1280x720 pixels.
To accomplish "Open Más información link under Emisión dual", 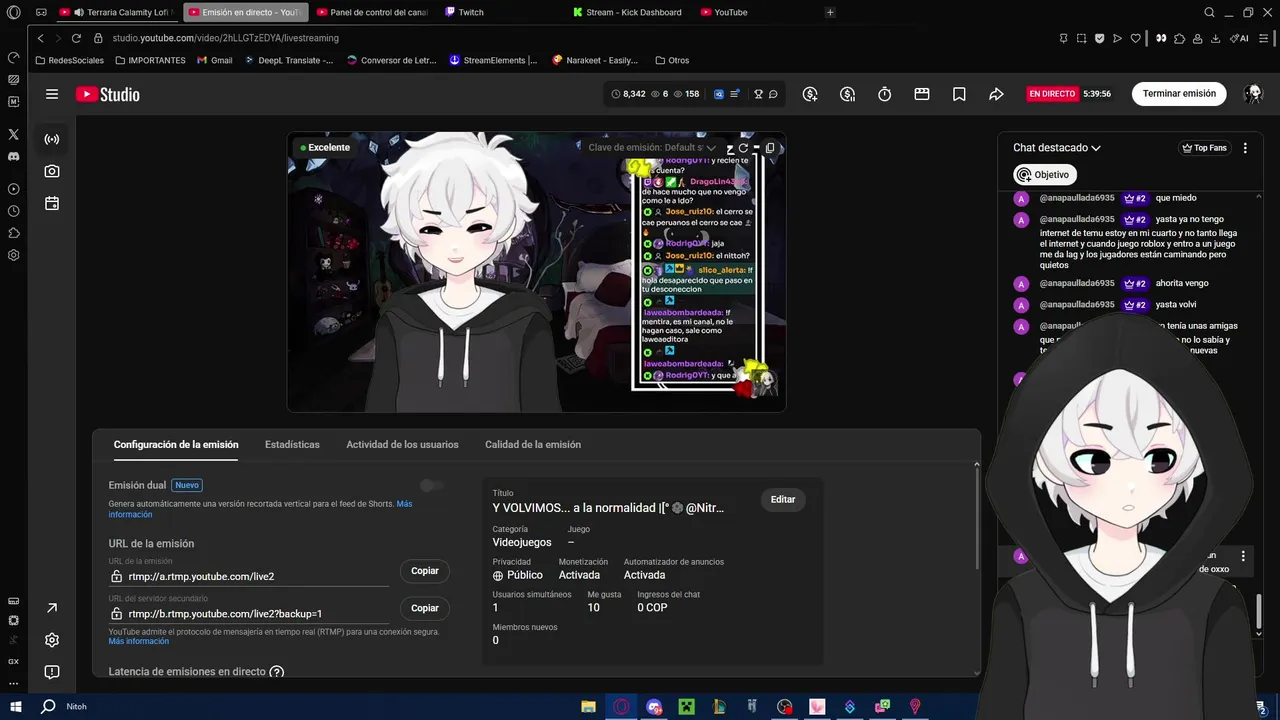I will (x=260, y=509).
